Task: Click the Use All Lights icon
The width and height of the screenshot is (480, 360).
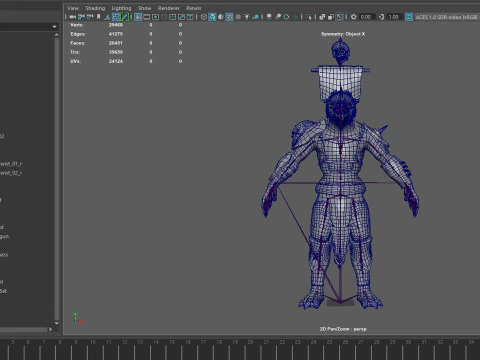Action: [x=247, y=17]
